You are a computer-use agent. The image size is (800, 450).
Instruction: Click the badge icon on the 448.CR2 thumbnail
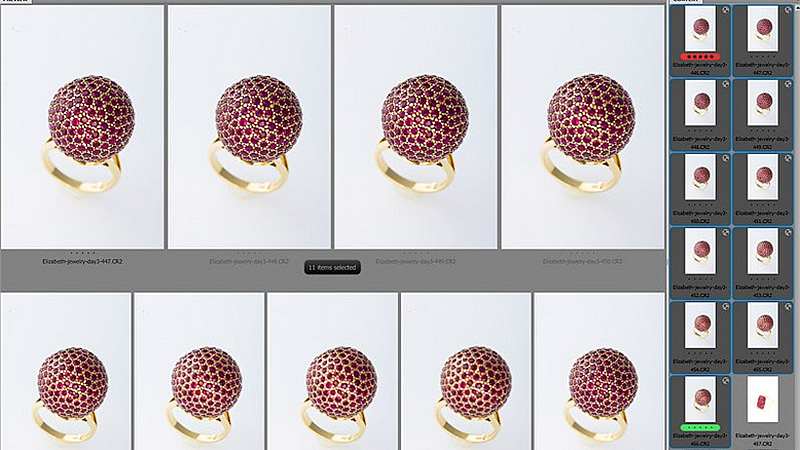click(x=726, y=84)
